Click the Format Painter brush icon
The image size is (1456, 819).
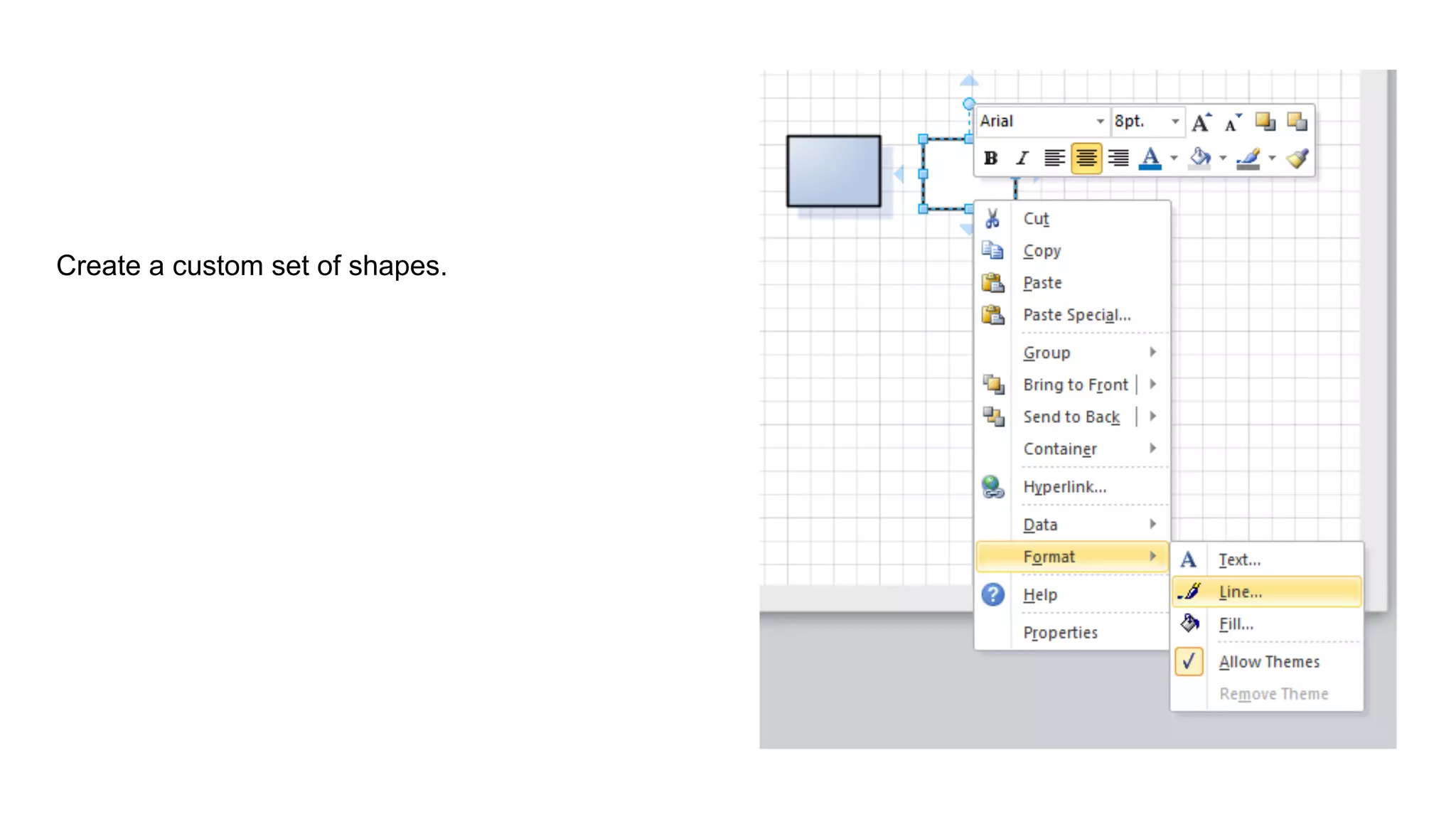tap(1297, 158)
